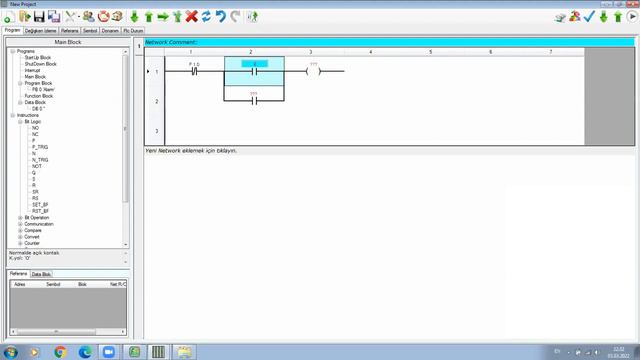Image resolution: width=640 pixels, height=360 pixels.
Task: Open help via the lifebuoy icon
Action: [x=104, y=17]
